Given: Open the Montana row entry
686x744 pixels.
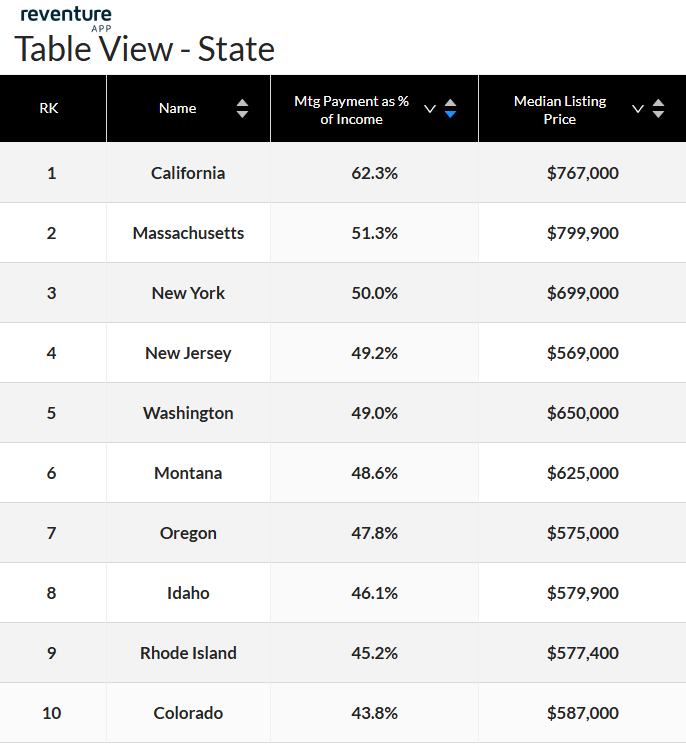Looking at the screenshot, I should tap(188, 473).
